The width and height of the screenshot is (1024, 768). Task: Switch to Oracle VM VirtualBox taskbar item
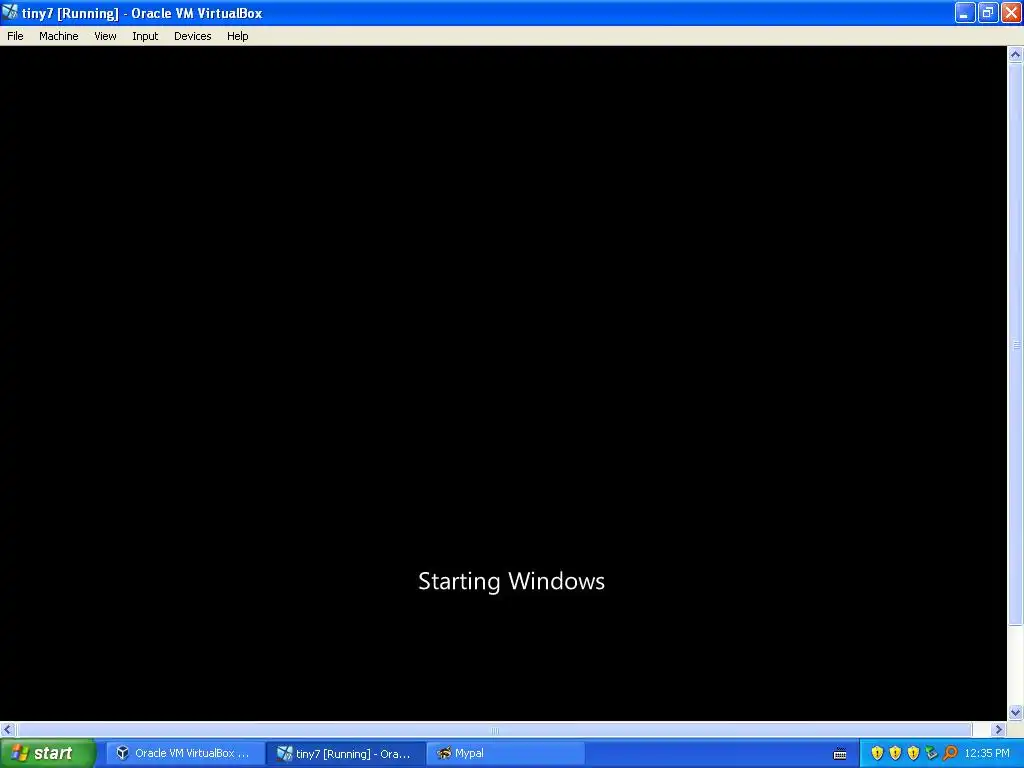click(185, 754)
